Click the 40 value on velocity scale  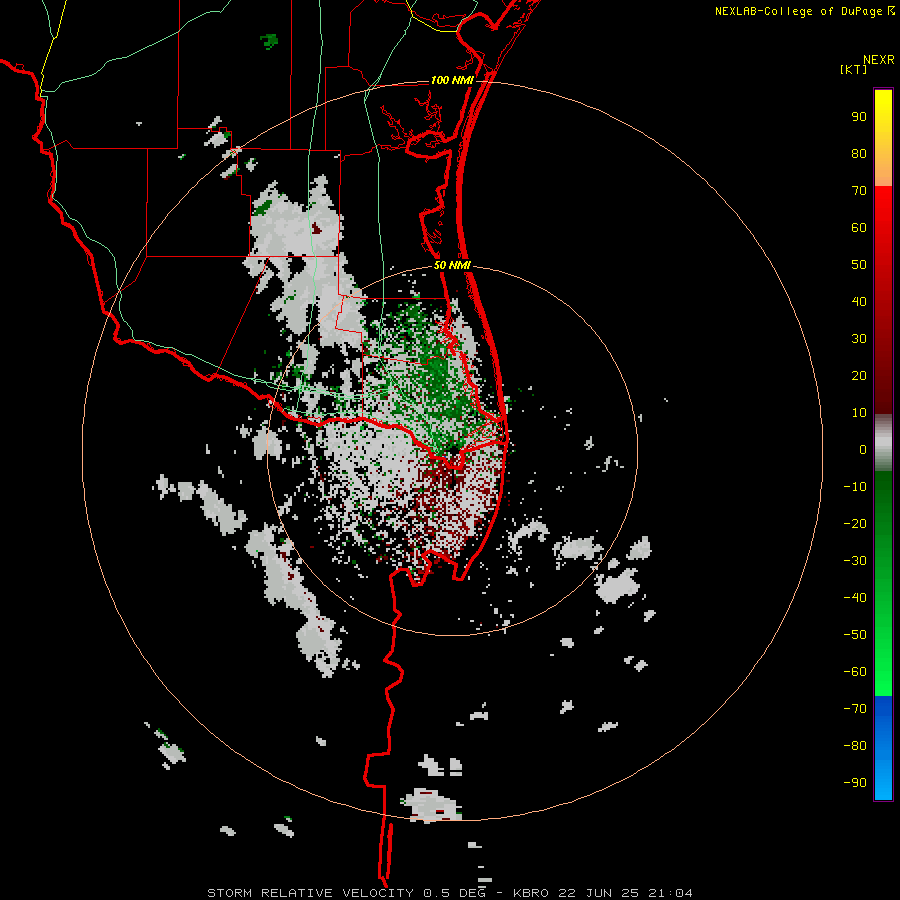click(x=859, y=302)
